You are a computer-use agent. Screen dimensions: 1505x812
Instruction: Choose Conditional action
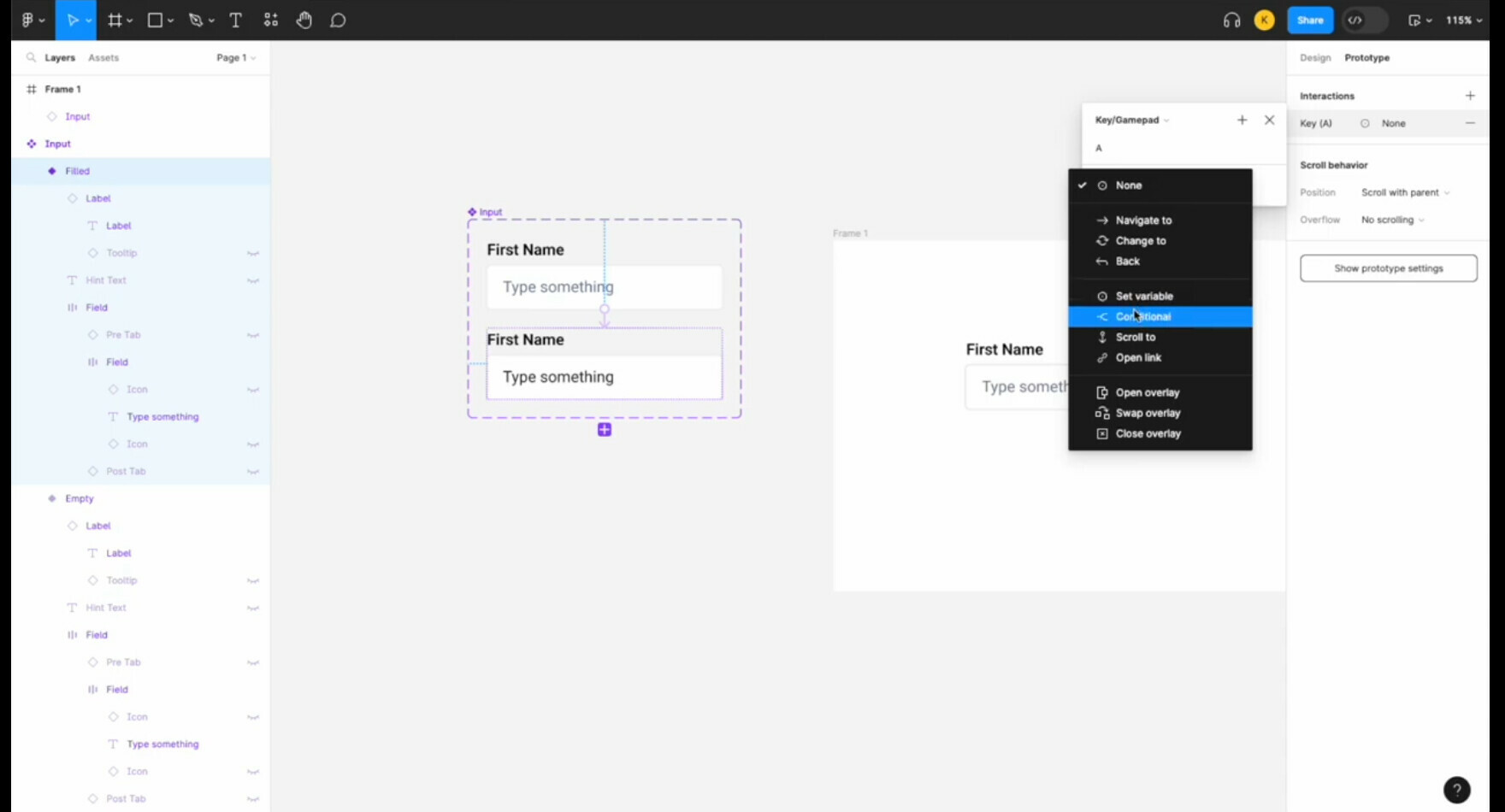click(x=1160, y=317)
